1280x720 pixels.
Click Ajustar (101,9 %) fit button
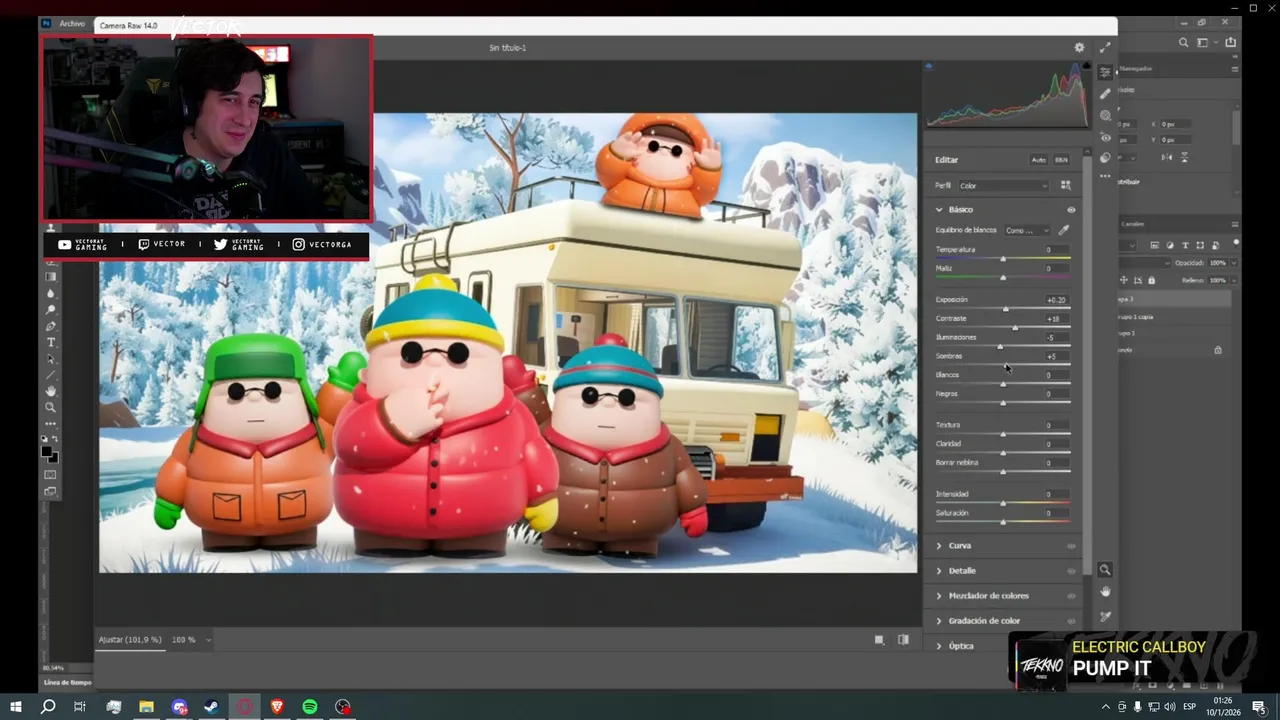[130, 640]
